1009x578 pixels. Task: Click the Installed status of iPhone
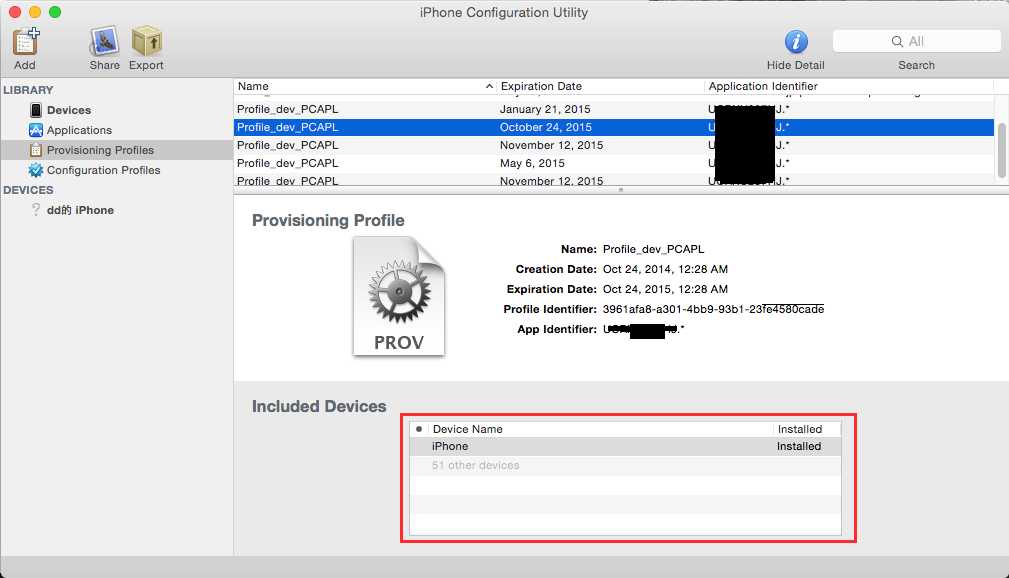799,446
